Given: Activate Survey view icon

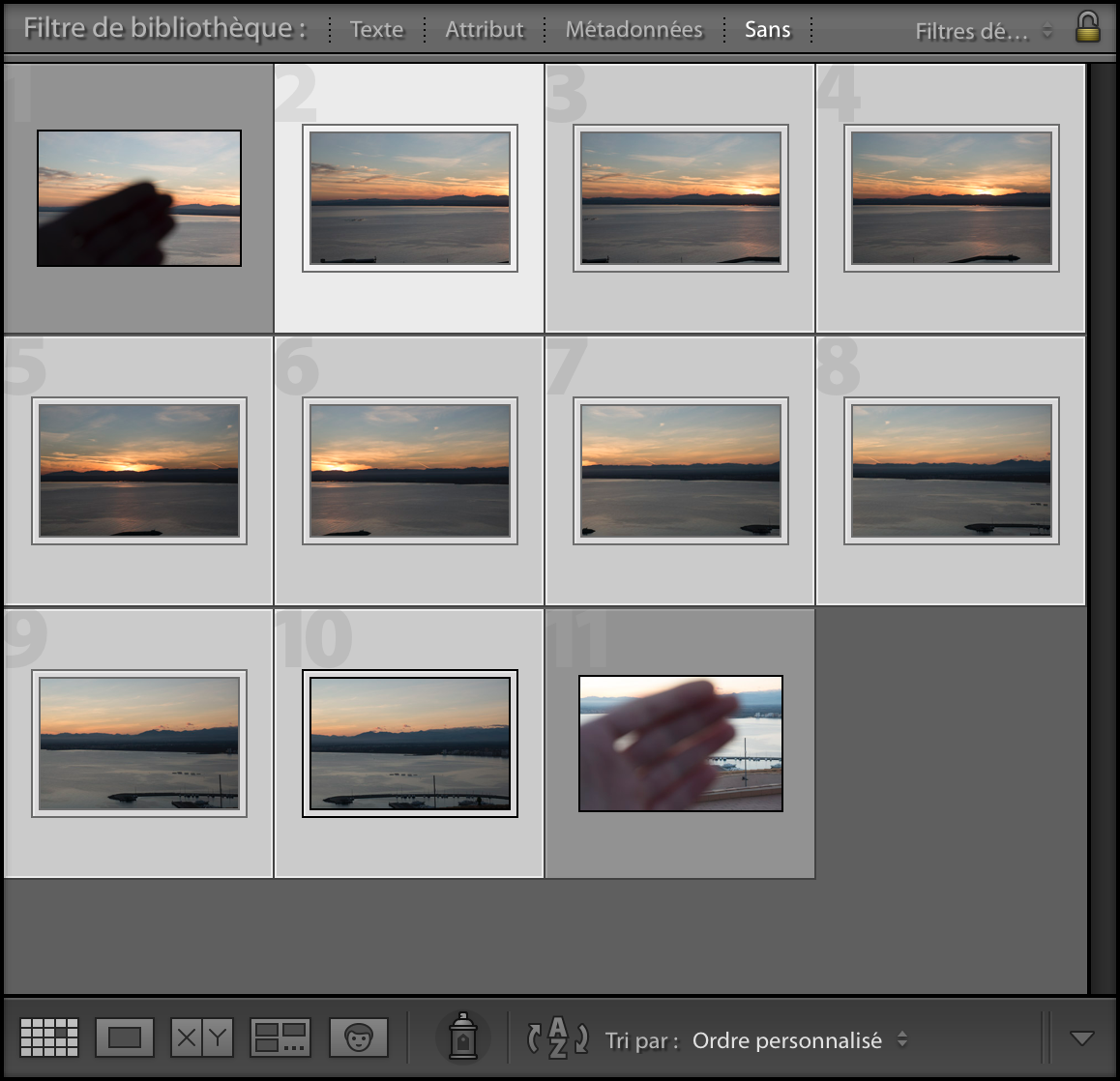Looking at the screenshot, I should coord(280,1037).
